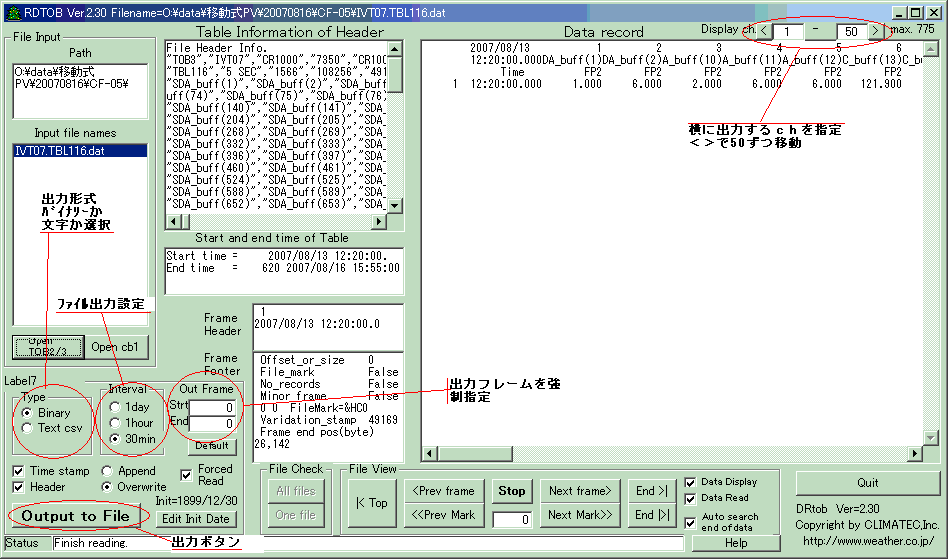Click the All files check button
948x559 pixels.
[x=296, y=491]
